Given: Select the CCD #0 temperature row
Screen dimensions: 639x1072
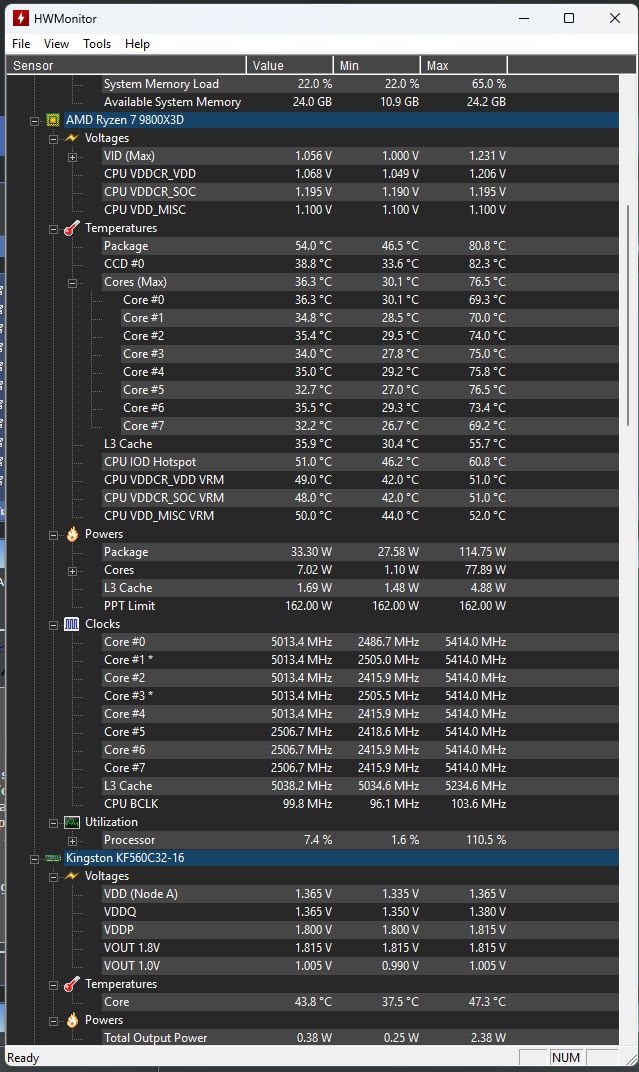Looking at the screenshot, I should point(359,264).
